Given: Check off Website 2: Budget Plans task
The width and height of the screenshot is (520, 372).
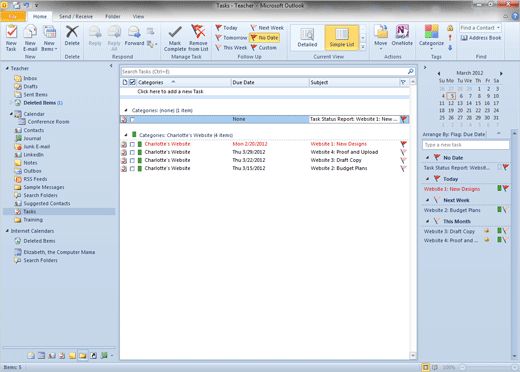Looking at the screenshot, I should [132, 169].
